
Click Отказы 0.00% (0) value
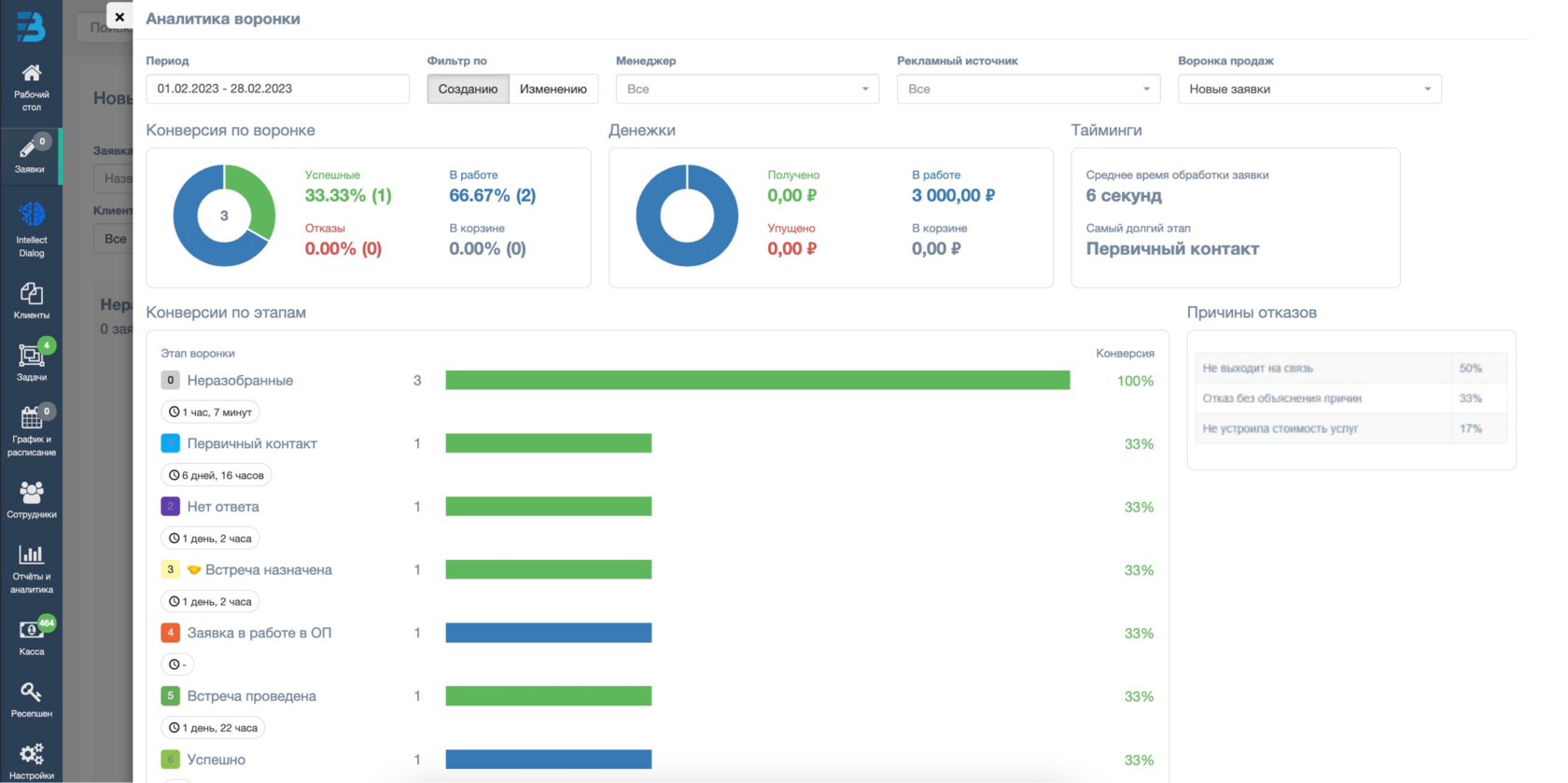click(x=343, y=248)
